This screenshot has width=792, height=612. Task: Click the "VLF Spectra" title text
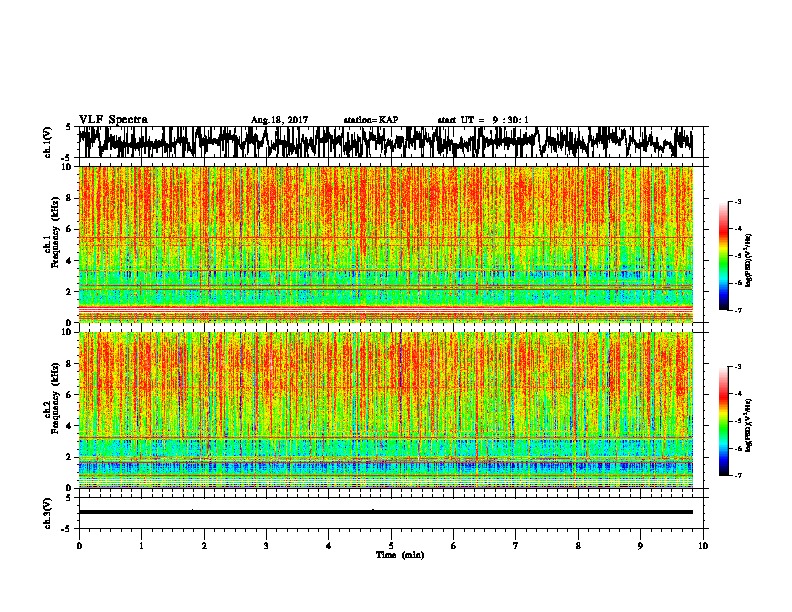[x=113, y=120]
